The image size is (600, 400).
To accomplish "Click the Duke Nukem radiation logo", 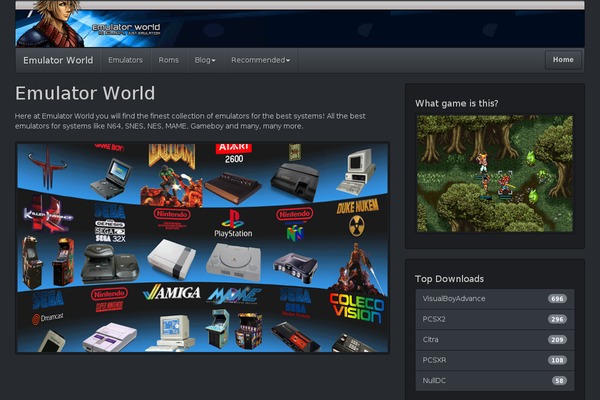I will [x=357, y=217].
